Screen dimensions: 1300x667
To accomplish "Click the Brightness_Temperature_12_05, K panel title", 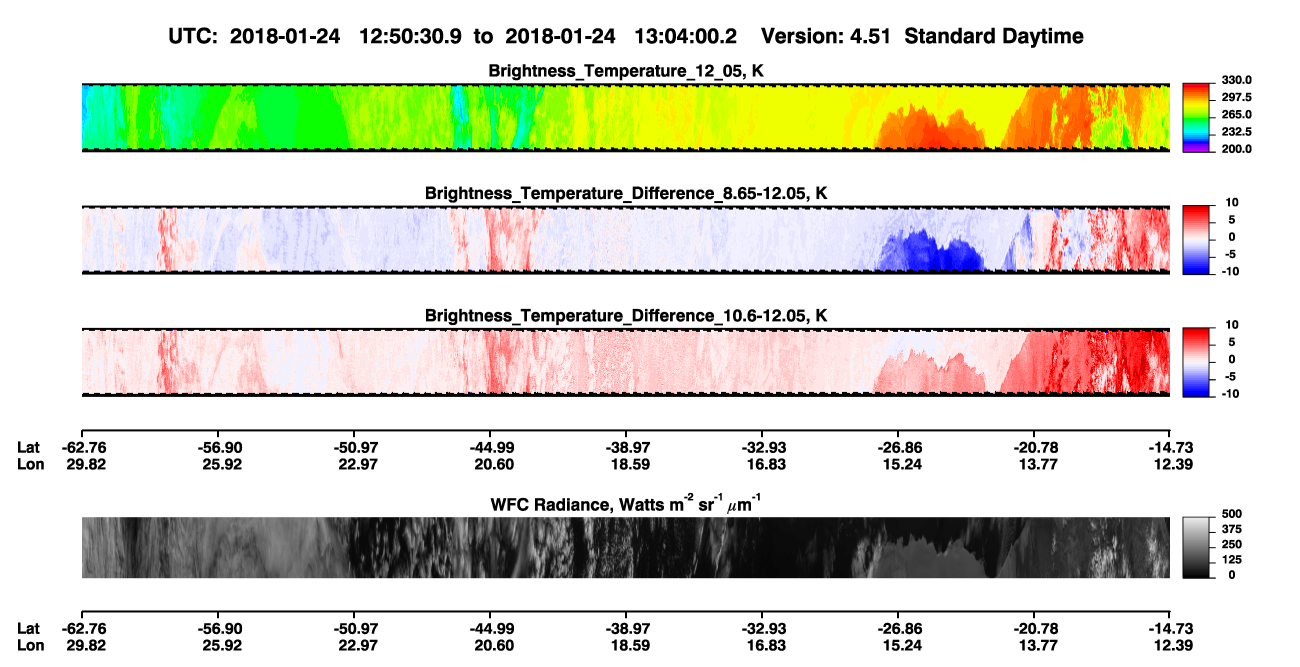I will 626,71.
